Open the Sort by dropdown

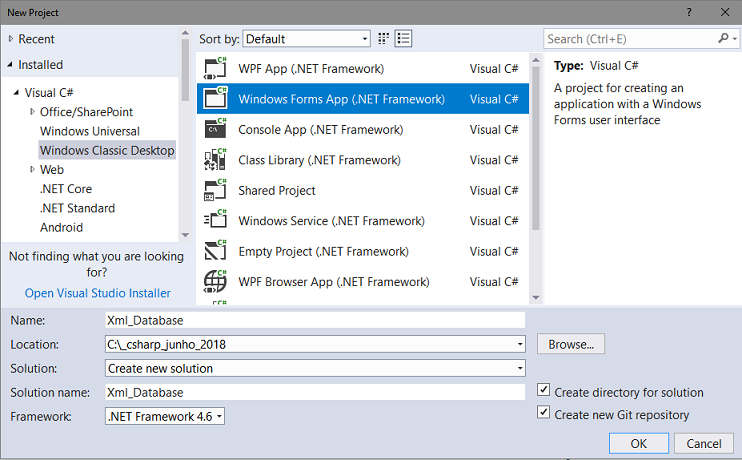307,39
